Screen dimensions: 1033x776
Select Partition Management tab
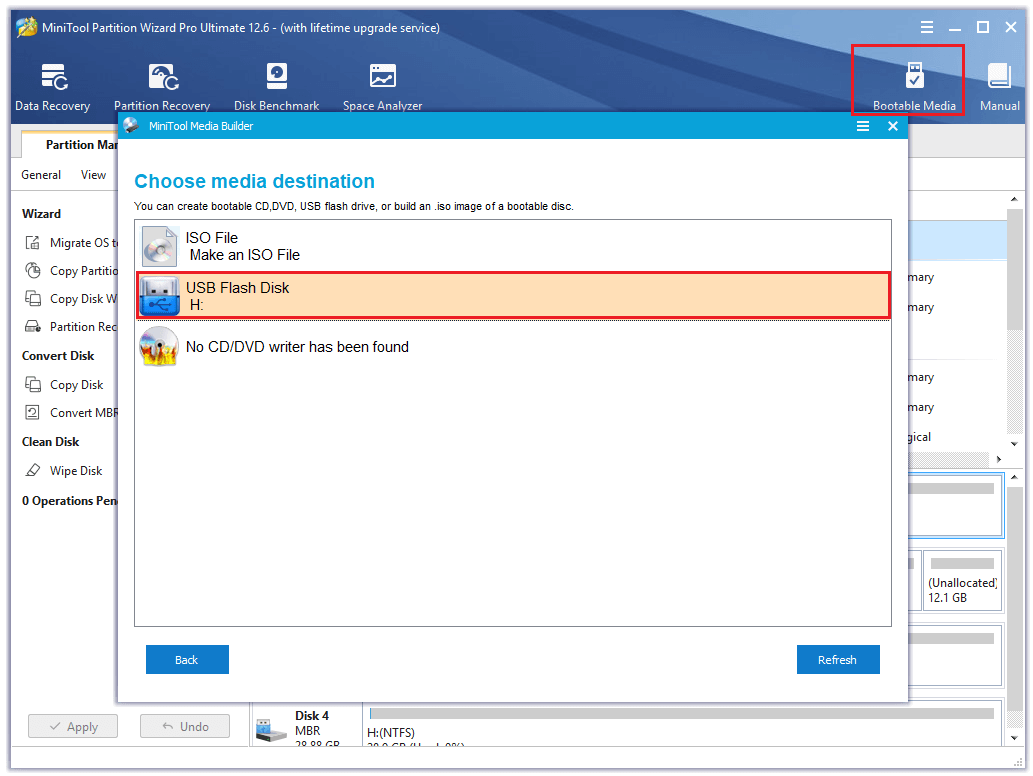coord(70,144)
